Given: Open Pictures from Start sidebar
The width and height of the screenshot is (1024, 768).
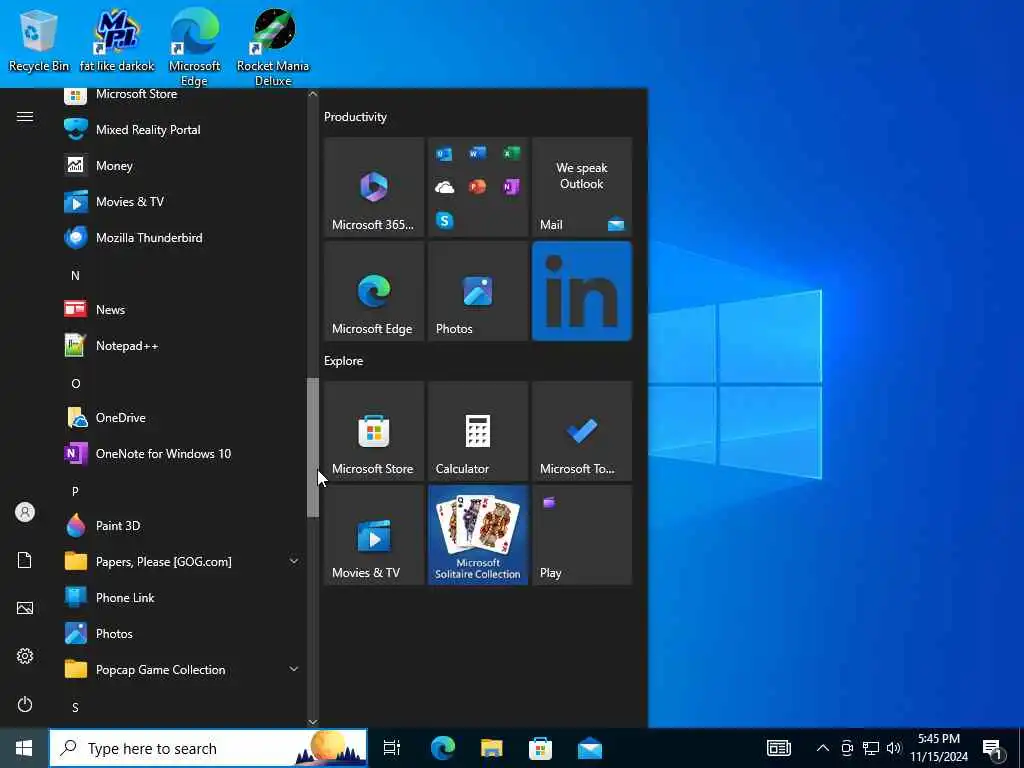Looking at the screenshot, I should [25, 608].
